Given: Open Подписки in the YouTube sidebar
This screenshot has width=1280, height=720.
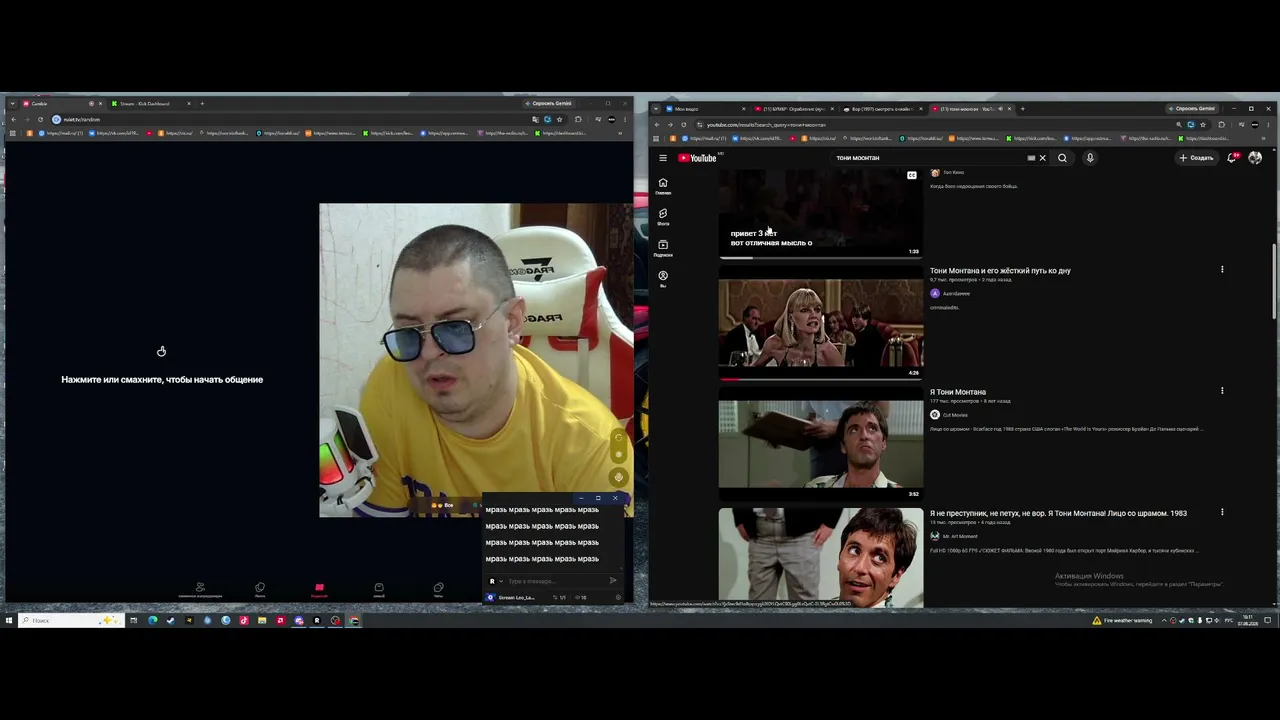Looking at the screenshot, I should coord(662,248).
